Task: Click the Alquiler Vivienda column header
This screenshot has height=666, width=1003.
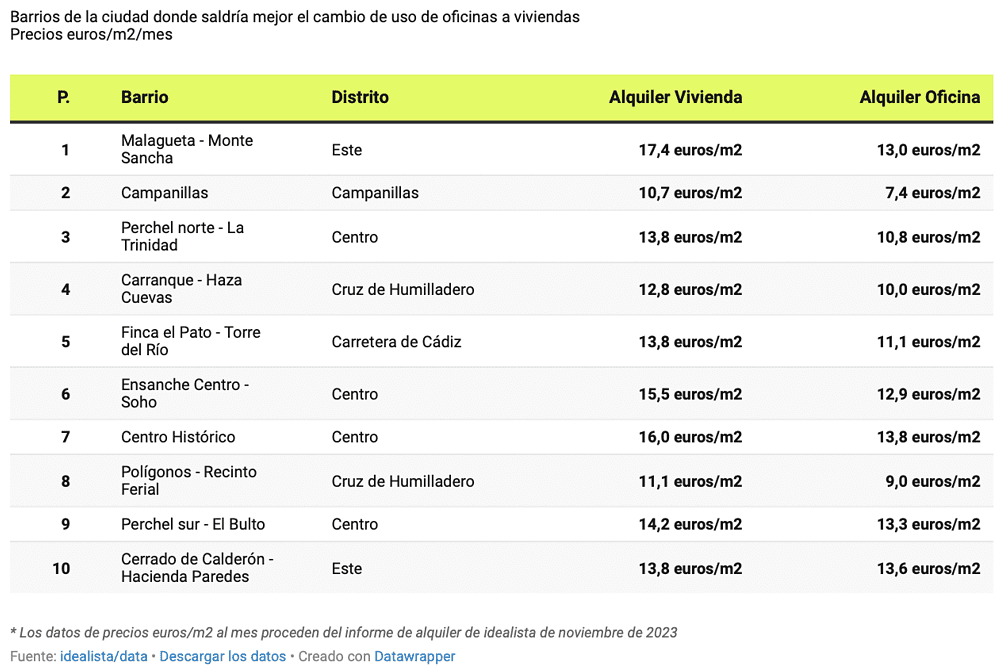Action: [x=675, y=97]
